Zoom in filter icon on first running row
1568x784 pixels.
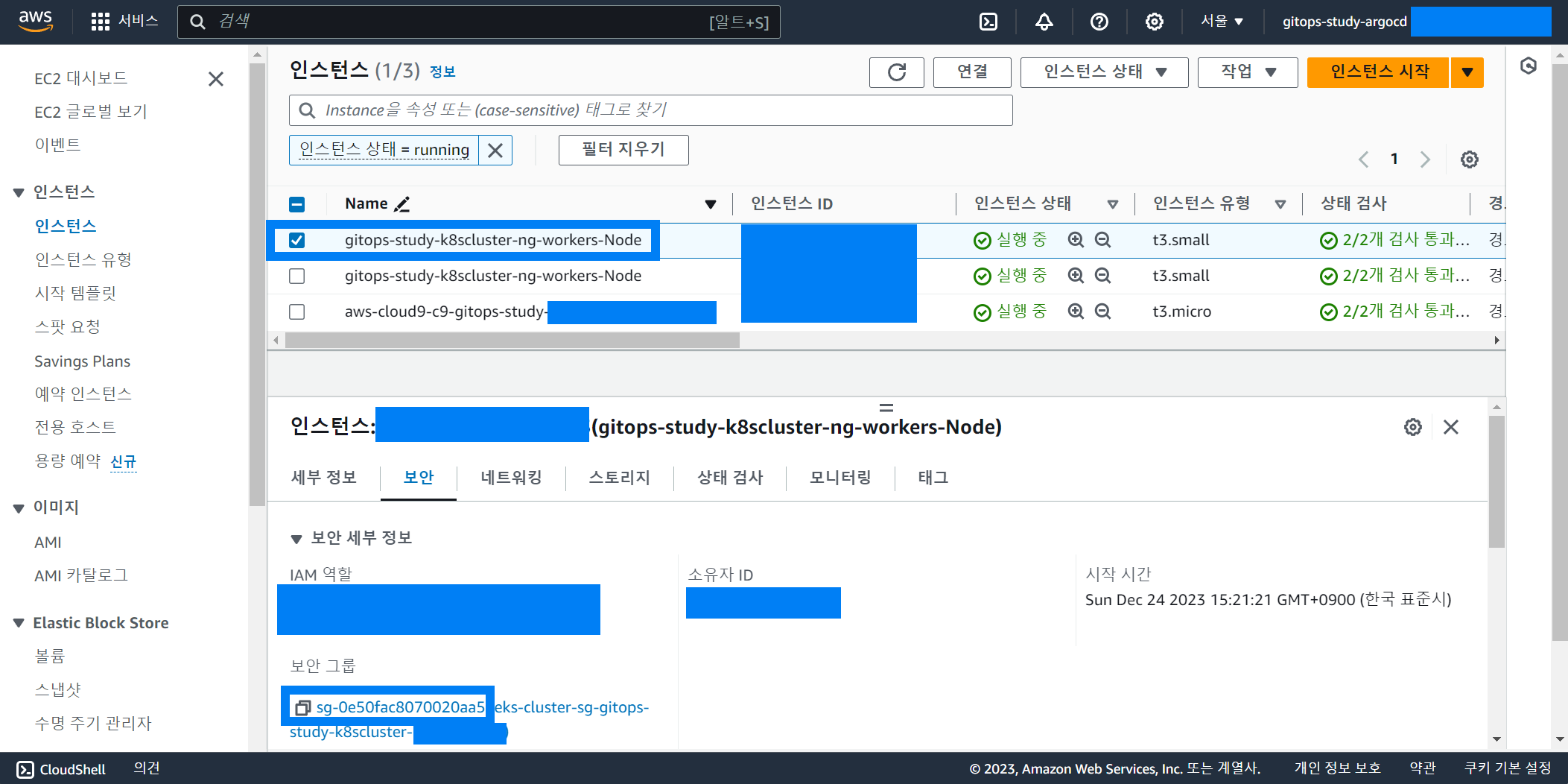[1076, 240]
